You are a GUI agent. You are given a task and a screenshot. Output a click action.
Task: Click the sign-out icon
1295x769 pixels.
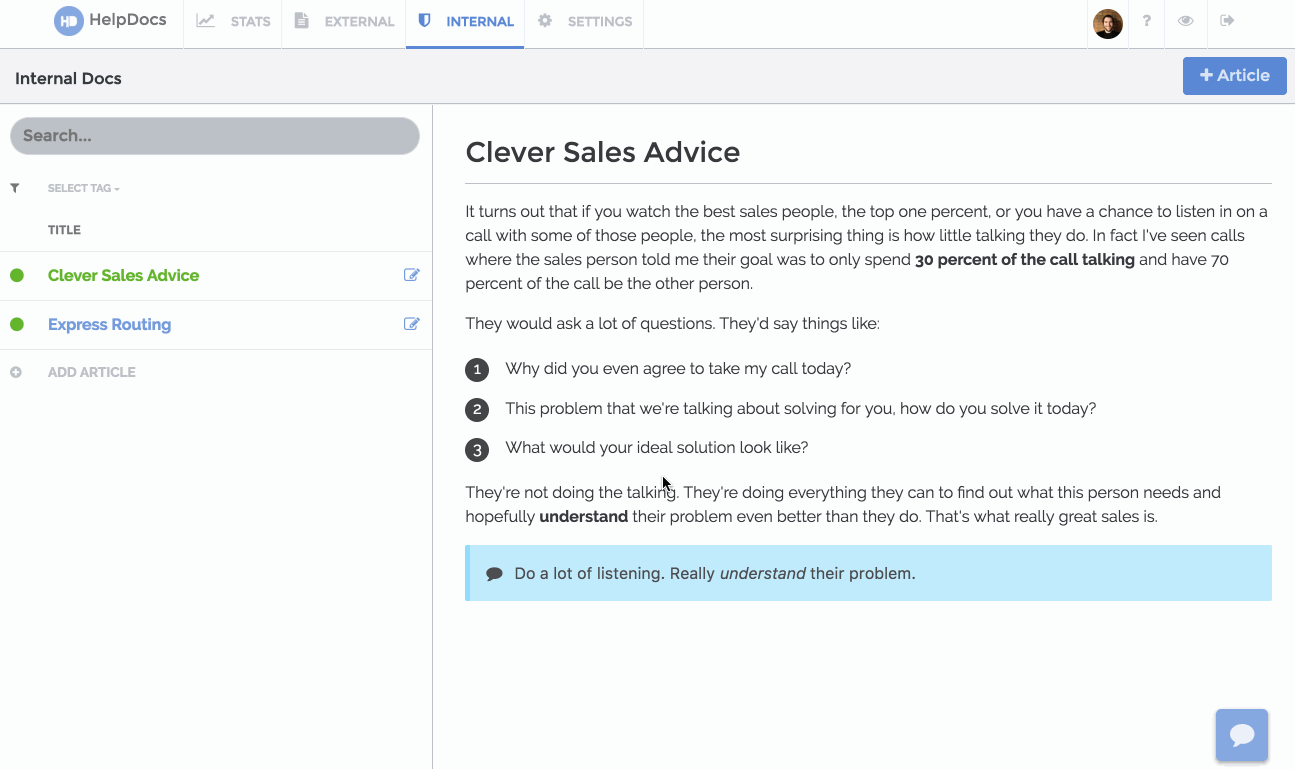[1226, 21]
